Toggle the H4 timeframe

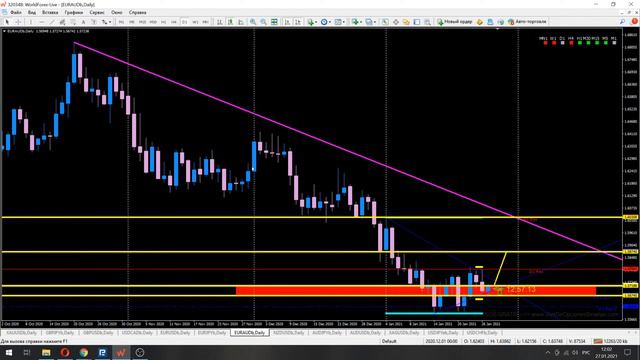[x=174, y=22]
